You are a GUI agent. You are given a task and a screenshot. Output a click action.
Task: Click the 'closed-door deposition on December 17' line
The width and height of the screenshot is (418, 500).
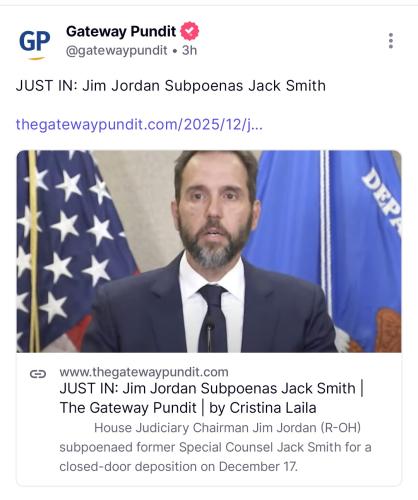pyautogui.click(x=178, y=466)
